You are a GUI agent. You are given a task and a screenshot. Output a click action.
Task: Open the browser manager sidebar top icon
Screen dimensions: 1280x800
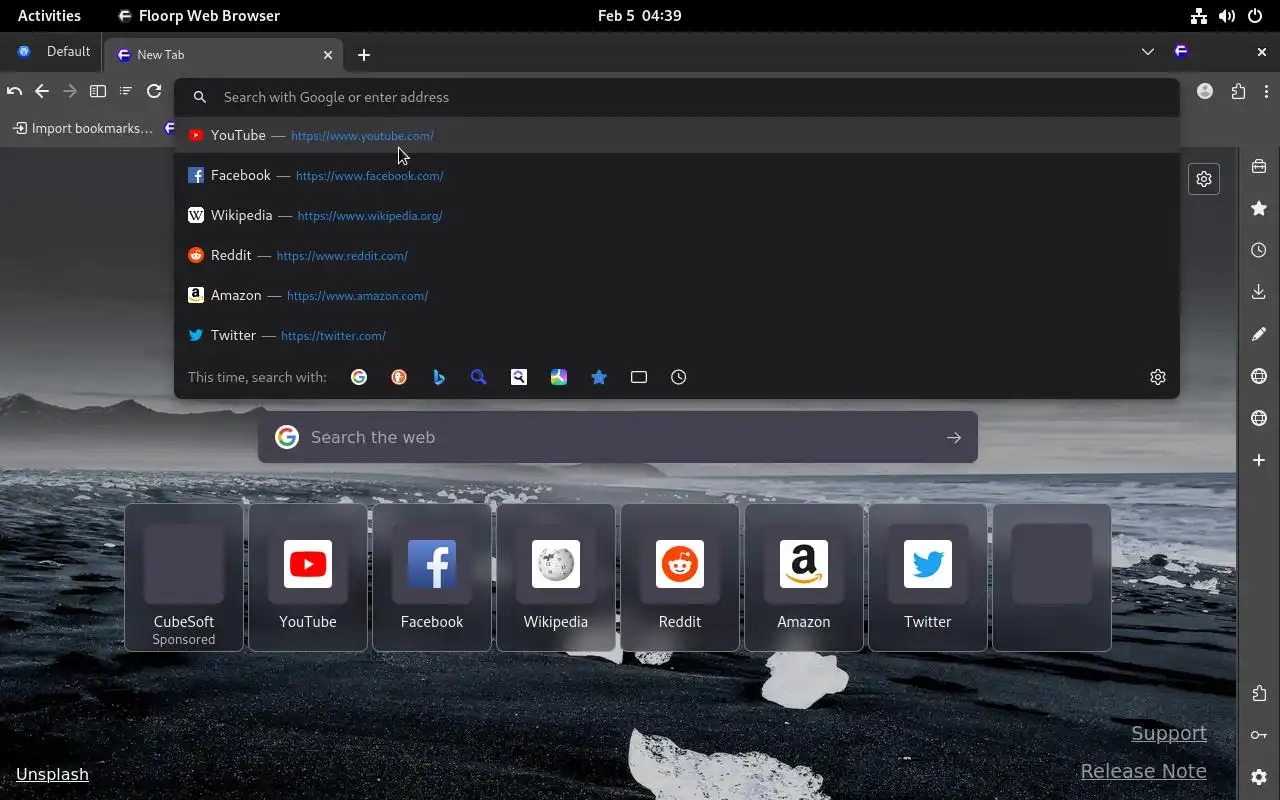1259,166
